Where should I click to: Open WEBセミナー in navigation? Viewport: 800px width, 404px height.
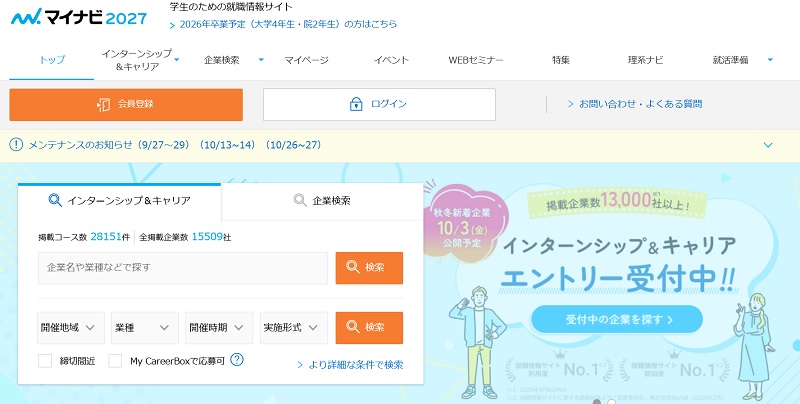[476, 60]
